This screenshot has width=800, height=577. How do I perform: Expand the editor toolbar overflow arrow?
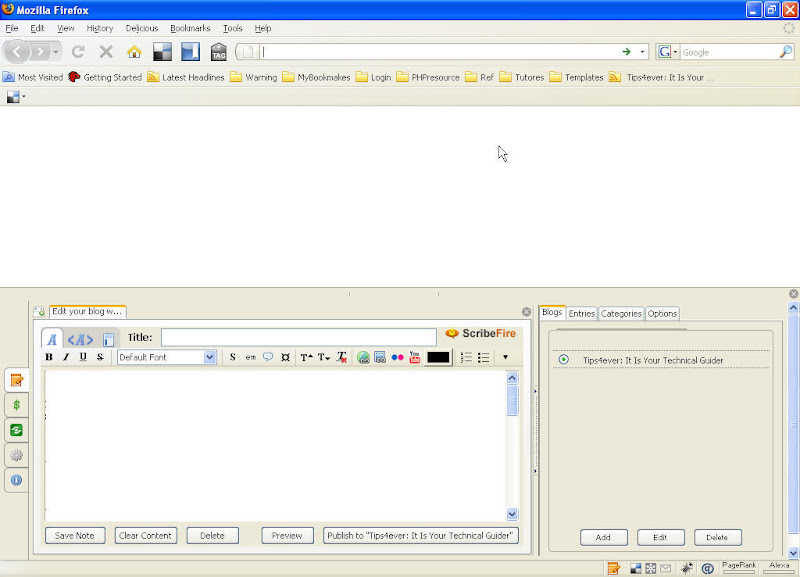click(x=505, y=357)
